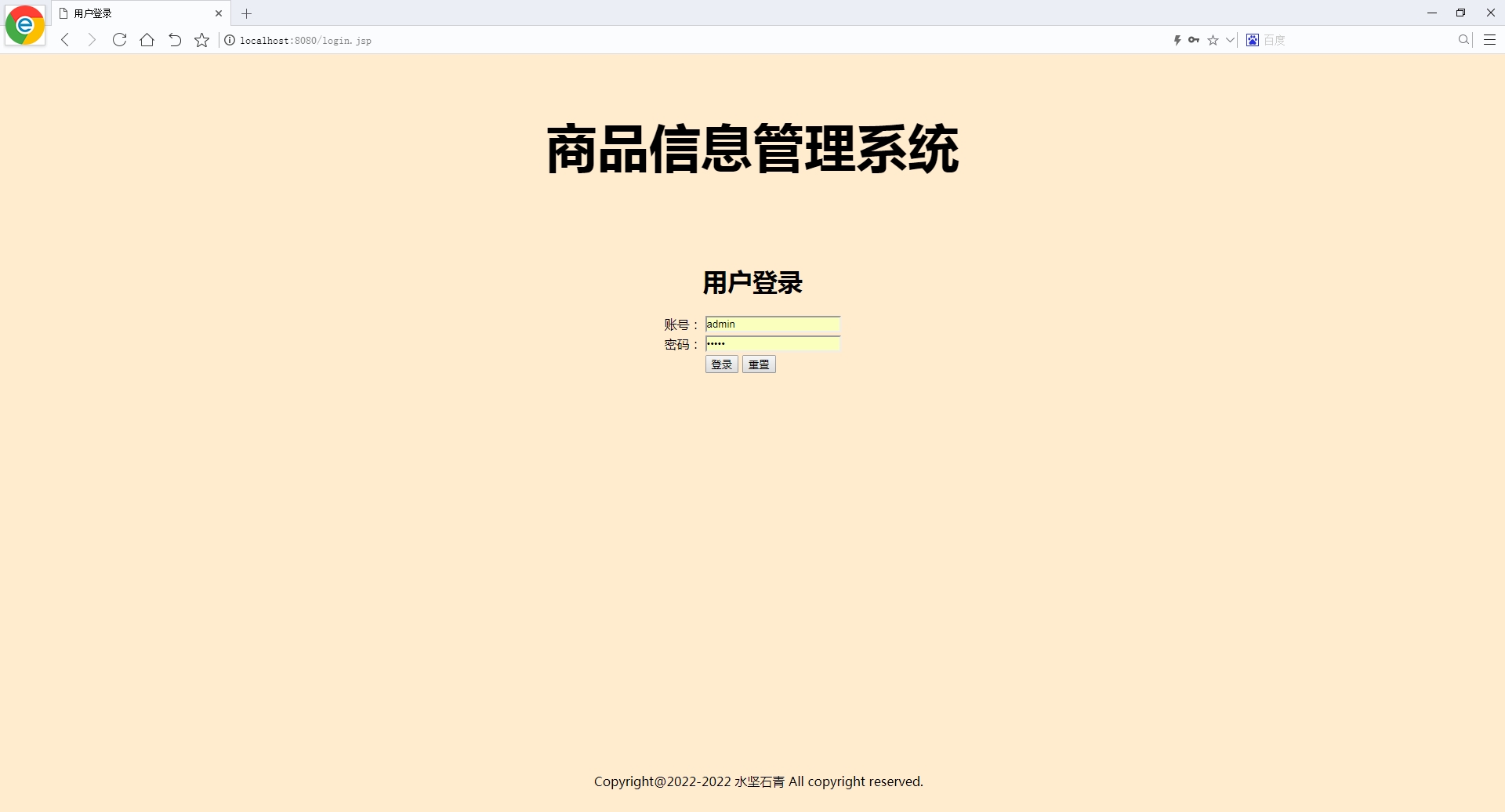
Task: Click the lightning speed-mode icon
Action: (x=1177, y=40)
